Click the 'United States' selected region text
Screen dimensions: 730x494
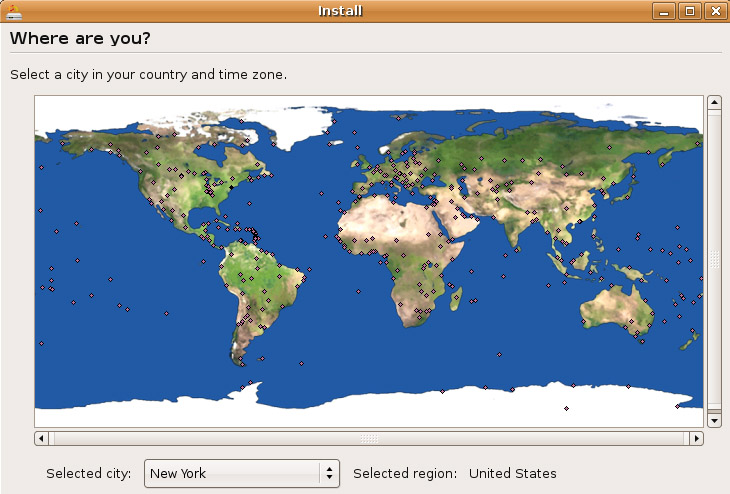(x=513, y=473)
